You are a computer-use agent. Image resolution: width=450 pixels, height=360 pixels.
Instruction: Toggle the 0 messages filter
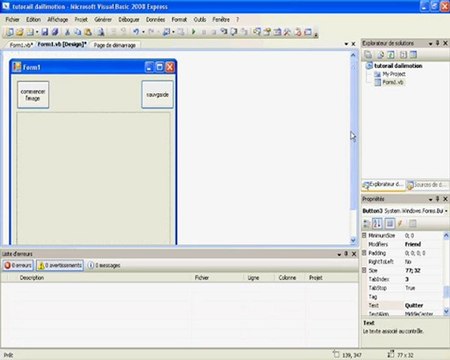tap(104, 265)
